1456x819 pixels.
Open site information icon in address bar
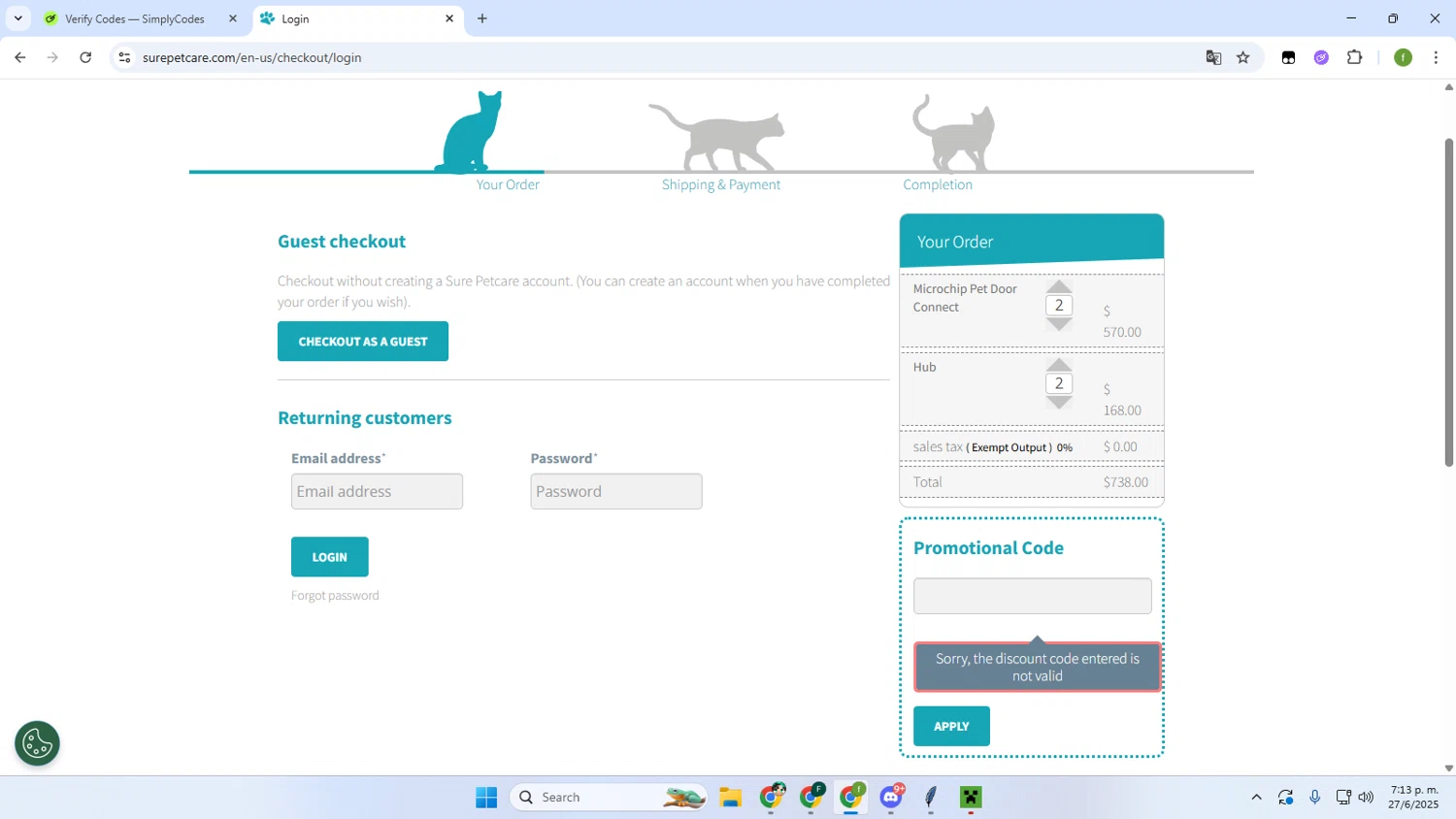tap(124, 57)
